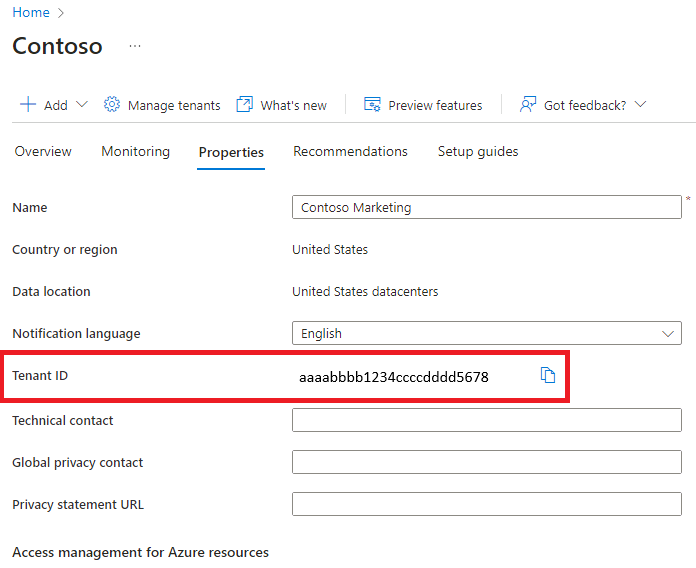Focus the Technical contact input field
696x568 pixels.
click(486, 421)
